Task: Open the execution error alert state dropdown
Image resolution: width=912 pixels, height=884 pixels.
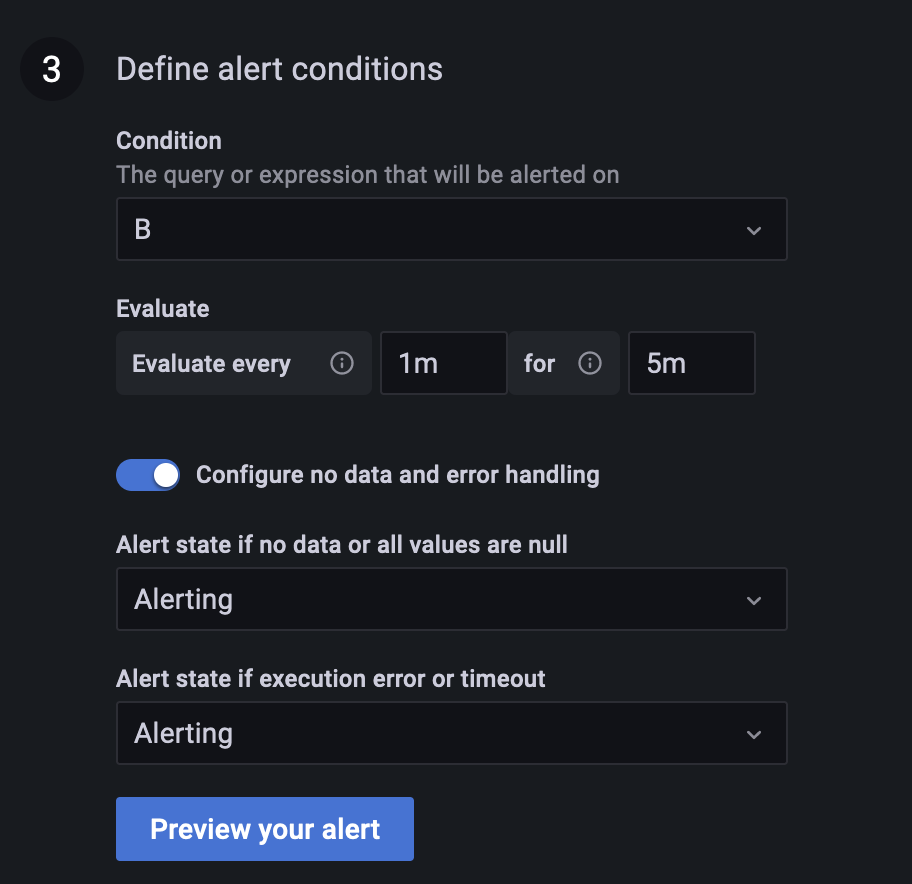Action: click(x=452, y=733)
